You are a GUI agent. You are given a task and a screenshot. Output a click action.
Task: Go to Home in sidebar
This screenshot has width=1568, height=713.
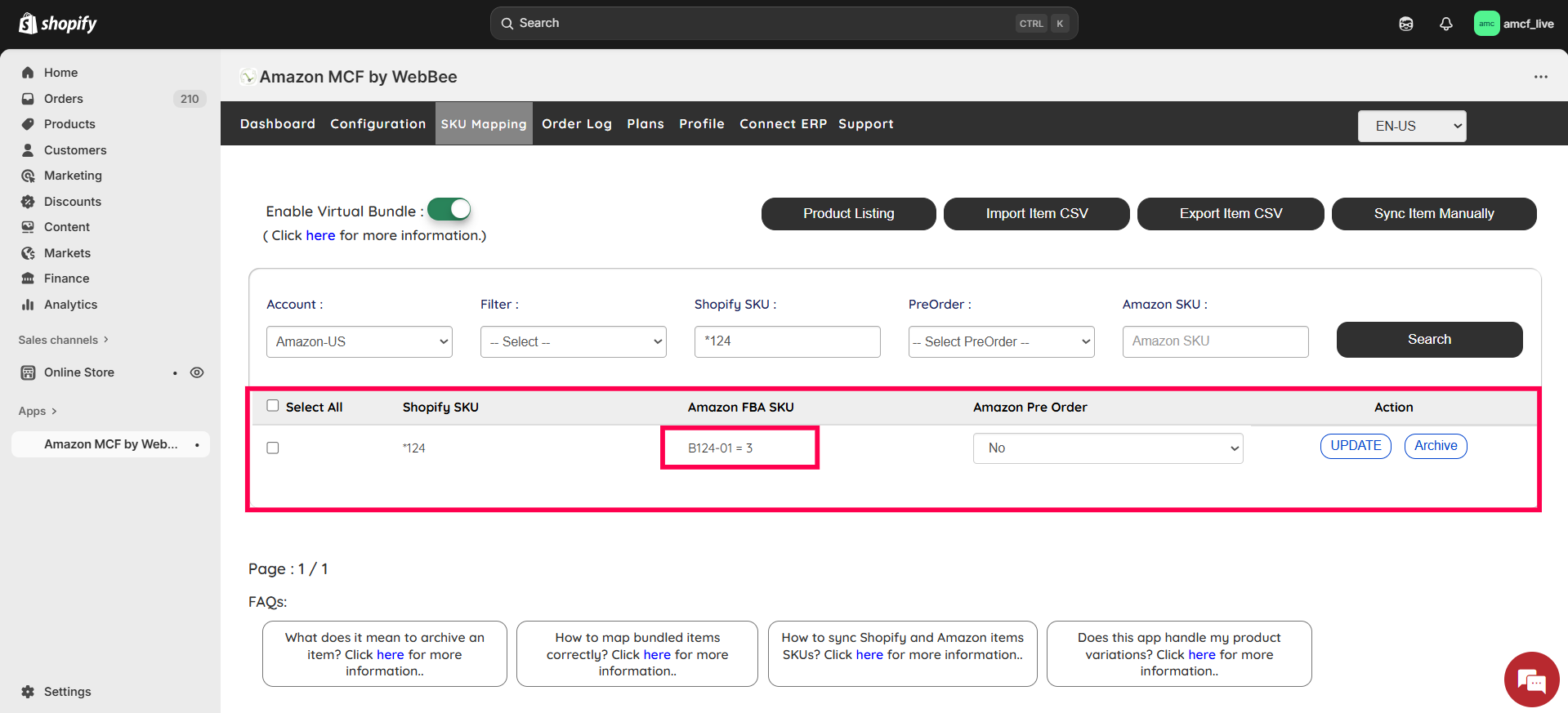(60, 73)
